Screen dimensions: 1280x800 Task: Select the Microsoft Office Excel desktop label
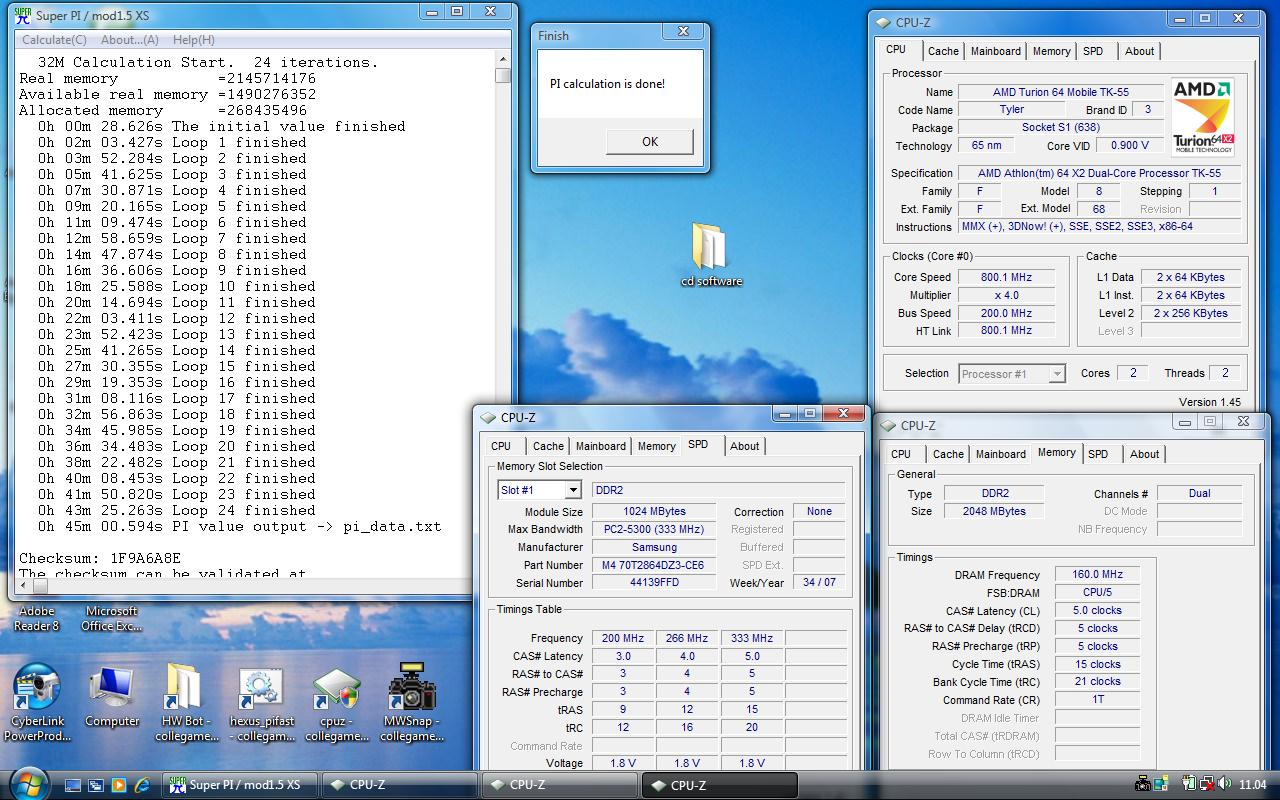[x=112, y=618]
